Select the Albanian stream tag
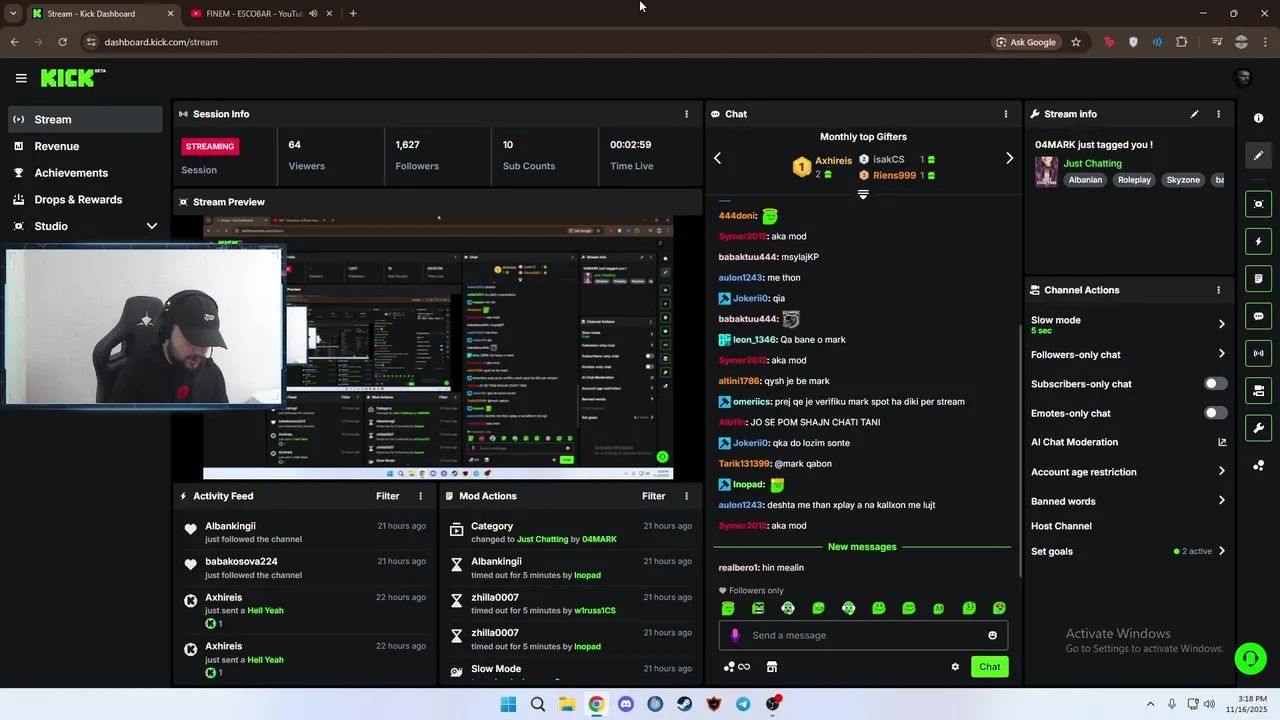The width and height of the screenshot is (1280, 720). (1085, 180)
